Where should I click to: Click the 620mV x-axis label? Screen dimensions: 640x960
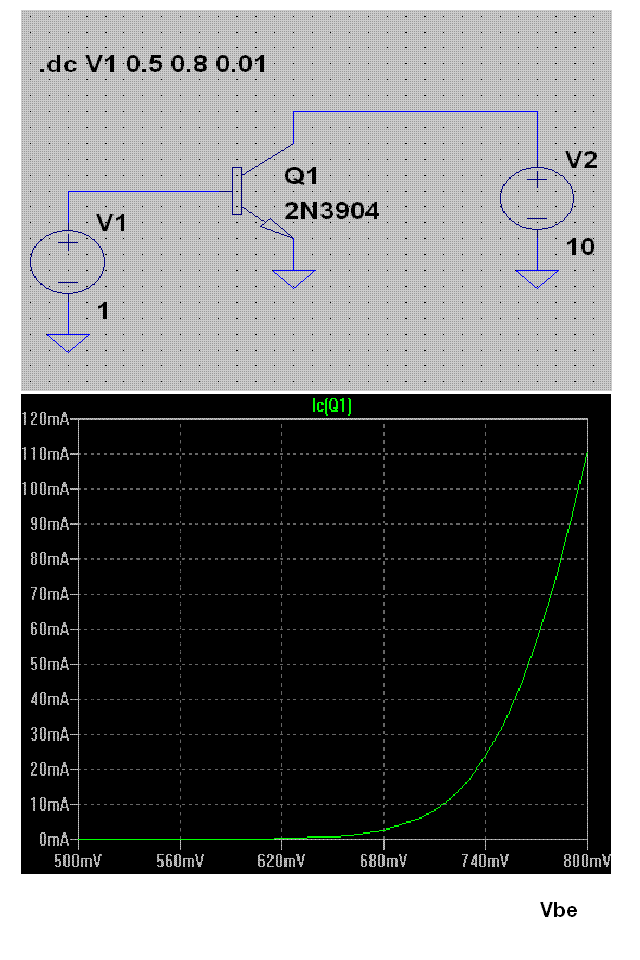pyautogui.click(x=281, y=861)
